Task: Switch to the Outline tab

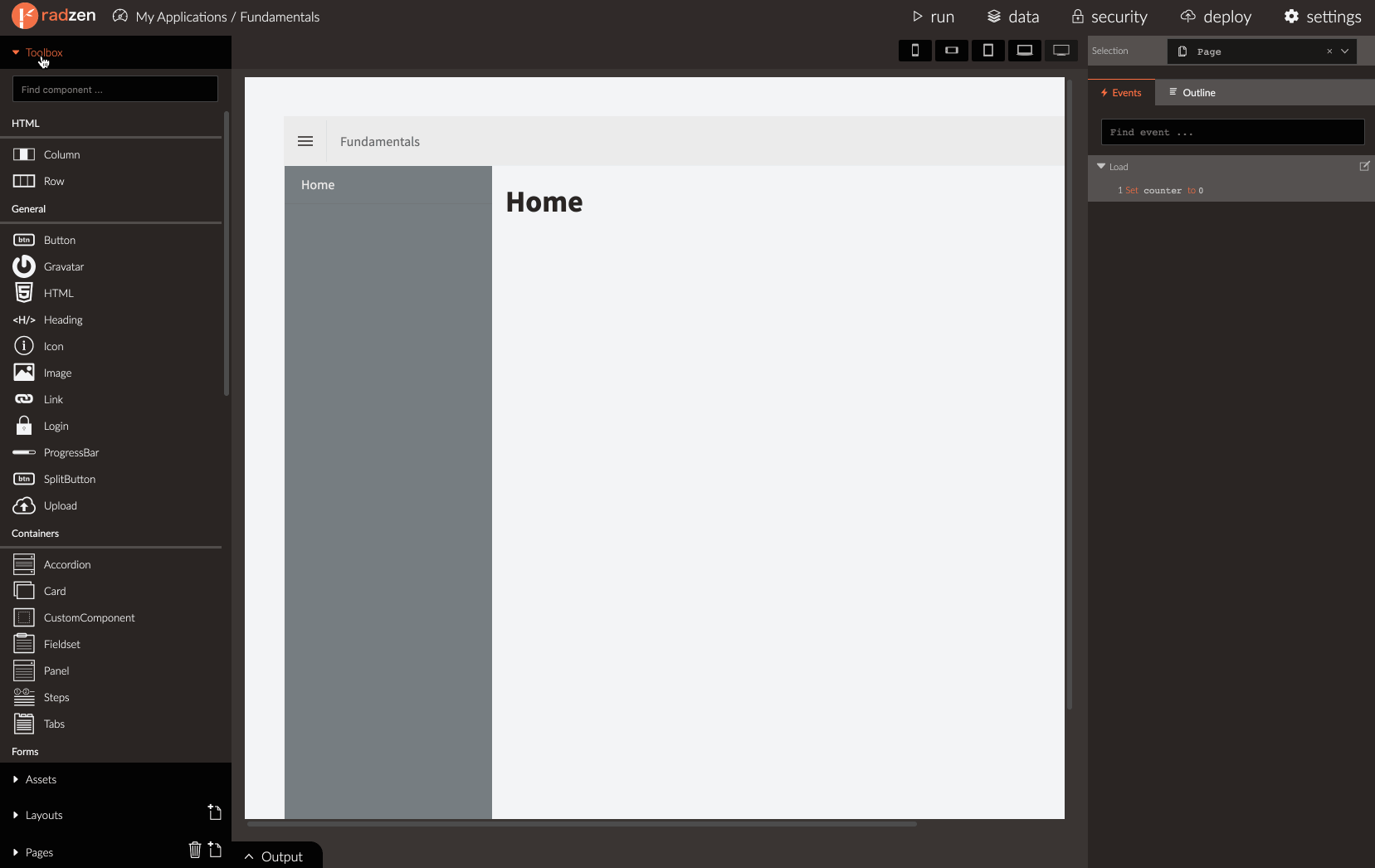Action: 1192,92
